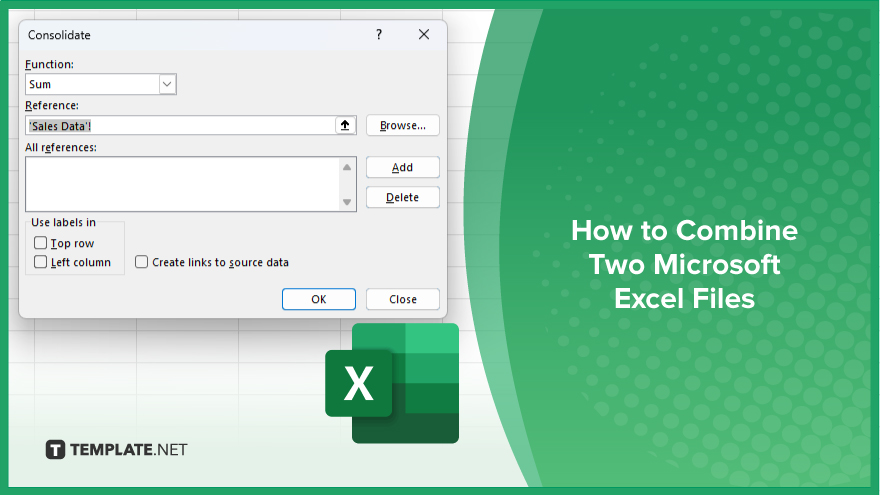880x495 pixels.
Task: Click the Template.net logo icon
Action: coord(55,450)
